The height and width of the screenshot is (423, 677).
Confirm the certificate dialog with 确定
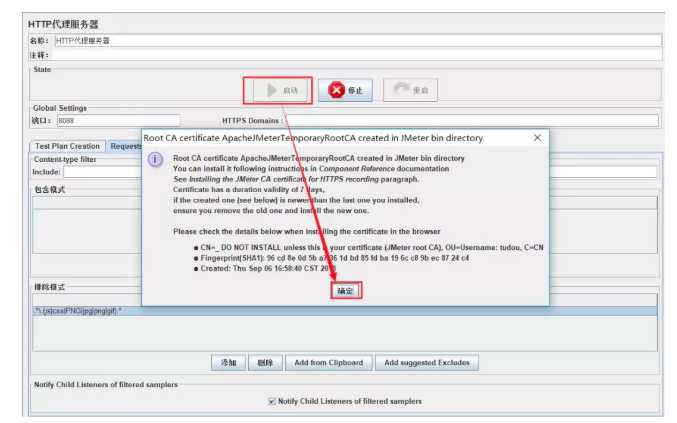click(x=345, y=290)
